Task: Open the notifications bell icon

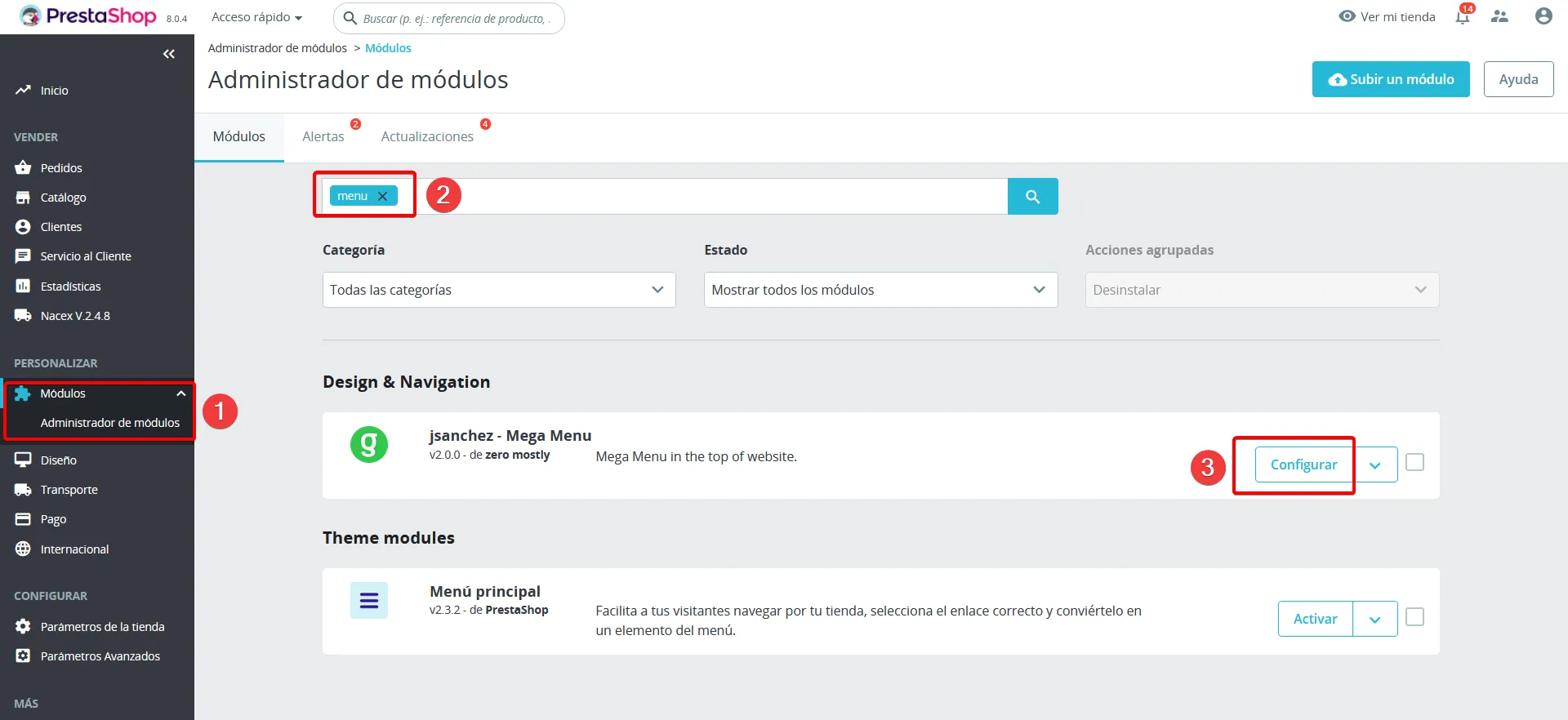Action: click(x=1463, y=16)
